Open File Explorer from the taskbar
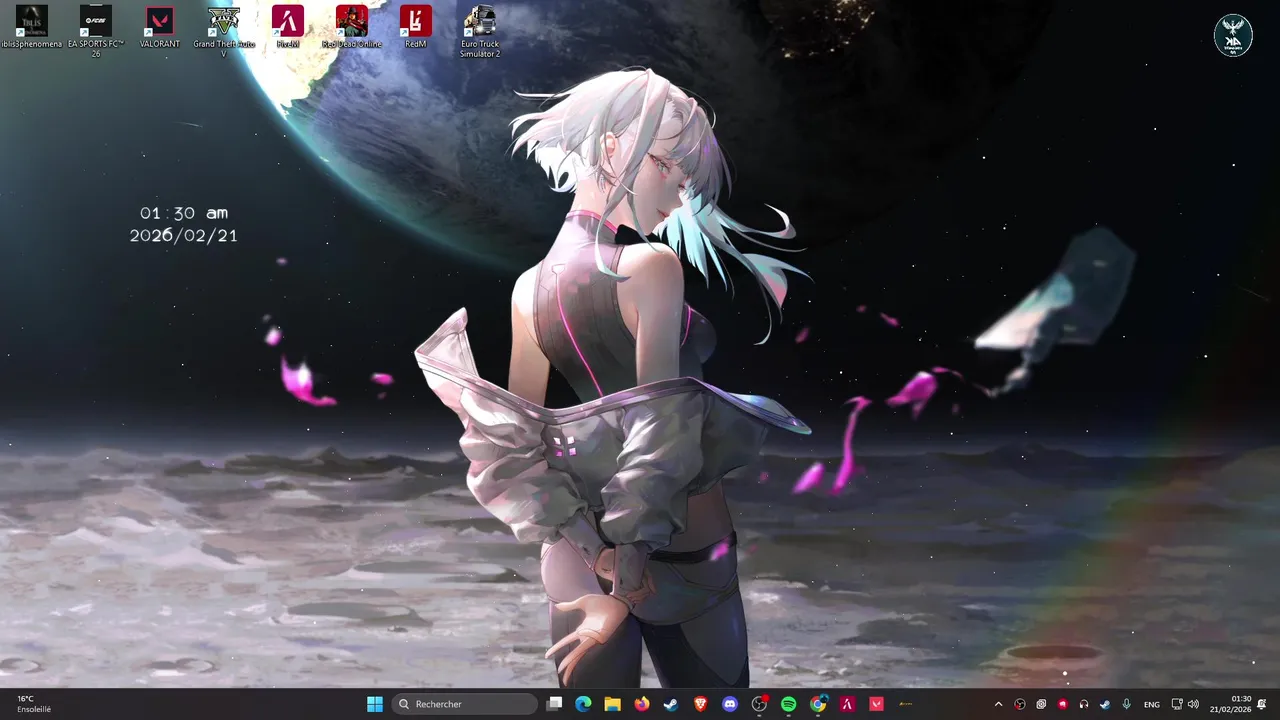Viewport: 1280px width, 720px height. [x=612, y=704]
